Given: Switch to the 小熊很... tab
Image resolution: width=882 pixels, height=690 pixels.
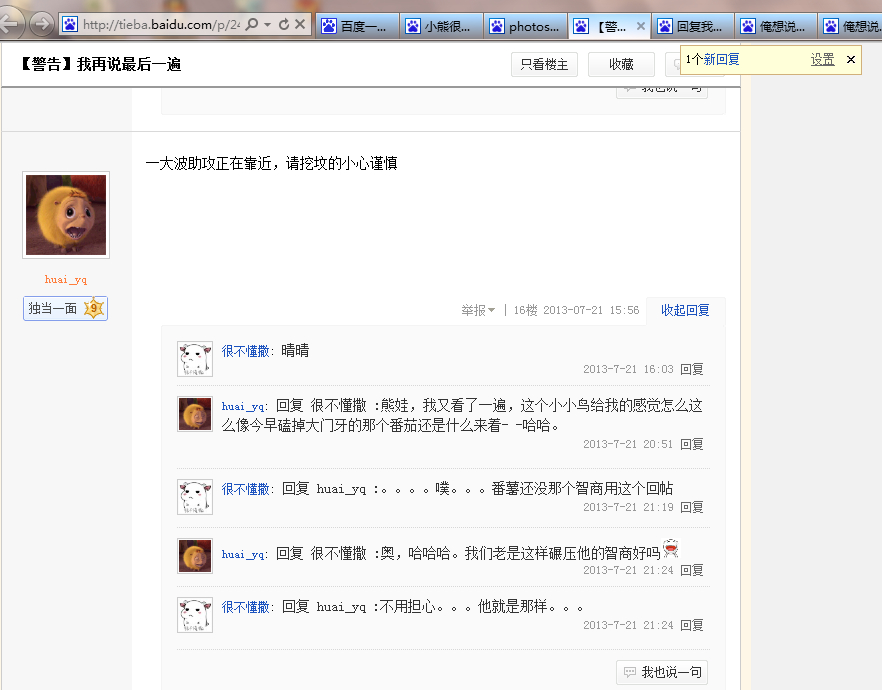Looking at the screenshot, I should [441, 26].
